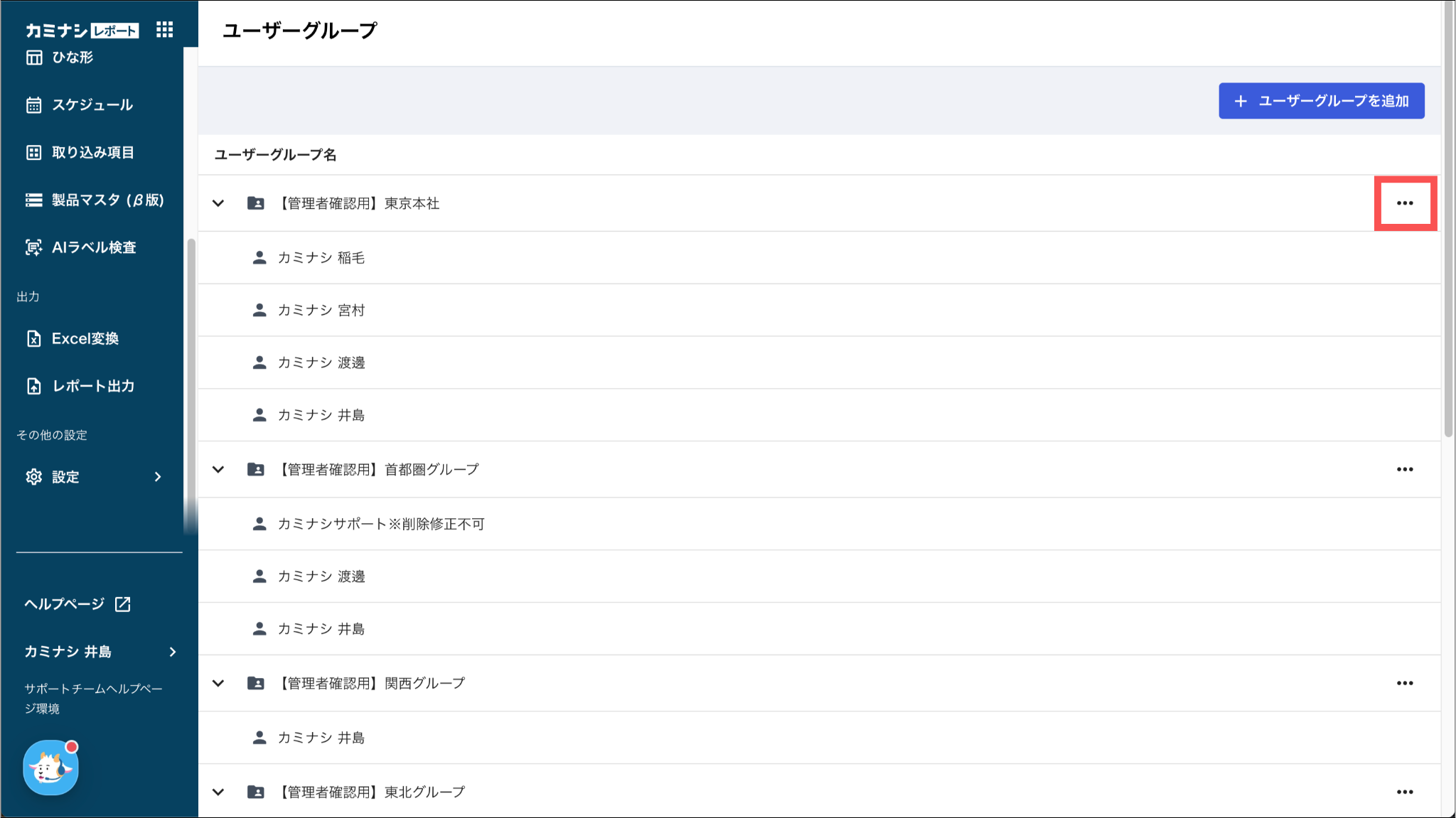This screenshot has height=818, width=1456.
Task: Open more options for 東京本社 group
Action: pyautogui.click(x=1404, y=203)
